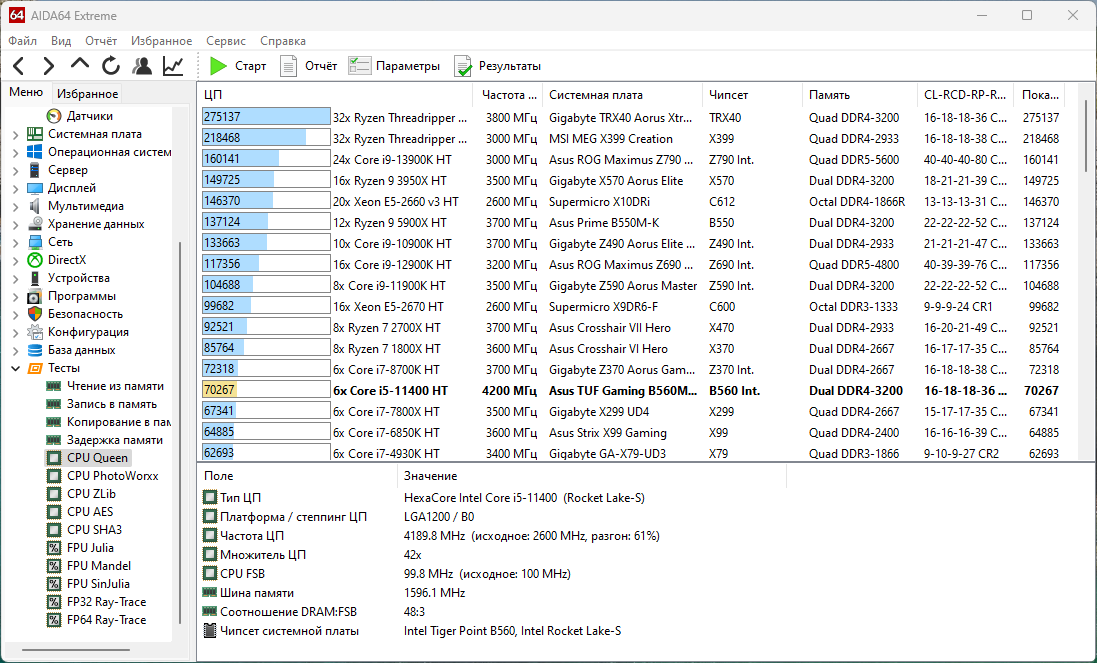Expand the Сеть tree node

click(x=15, y=242)
